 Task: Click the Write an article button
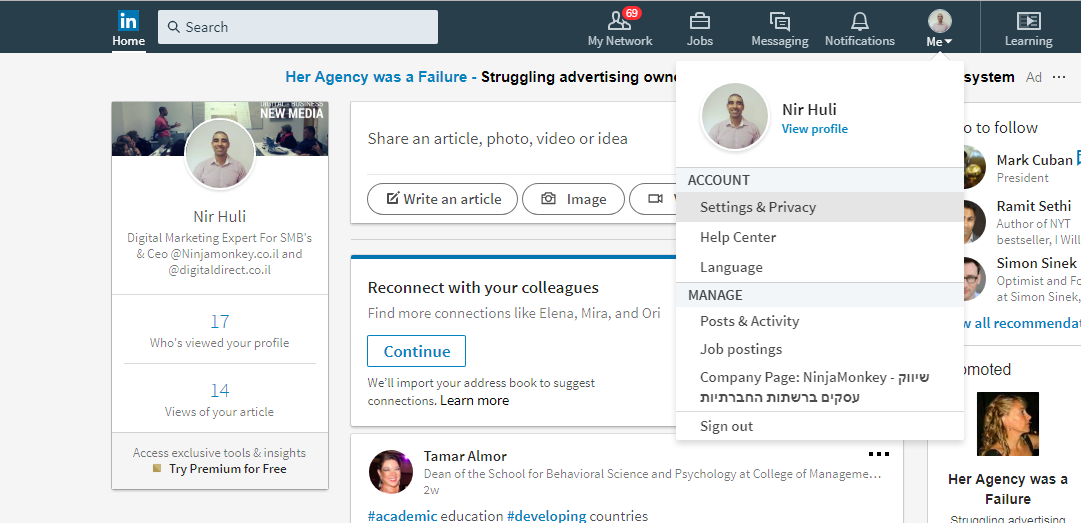[x=442, y=199]
